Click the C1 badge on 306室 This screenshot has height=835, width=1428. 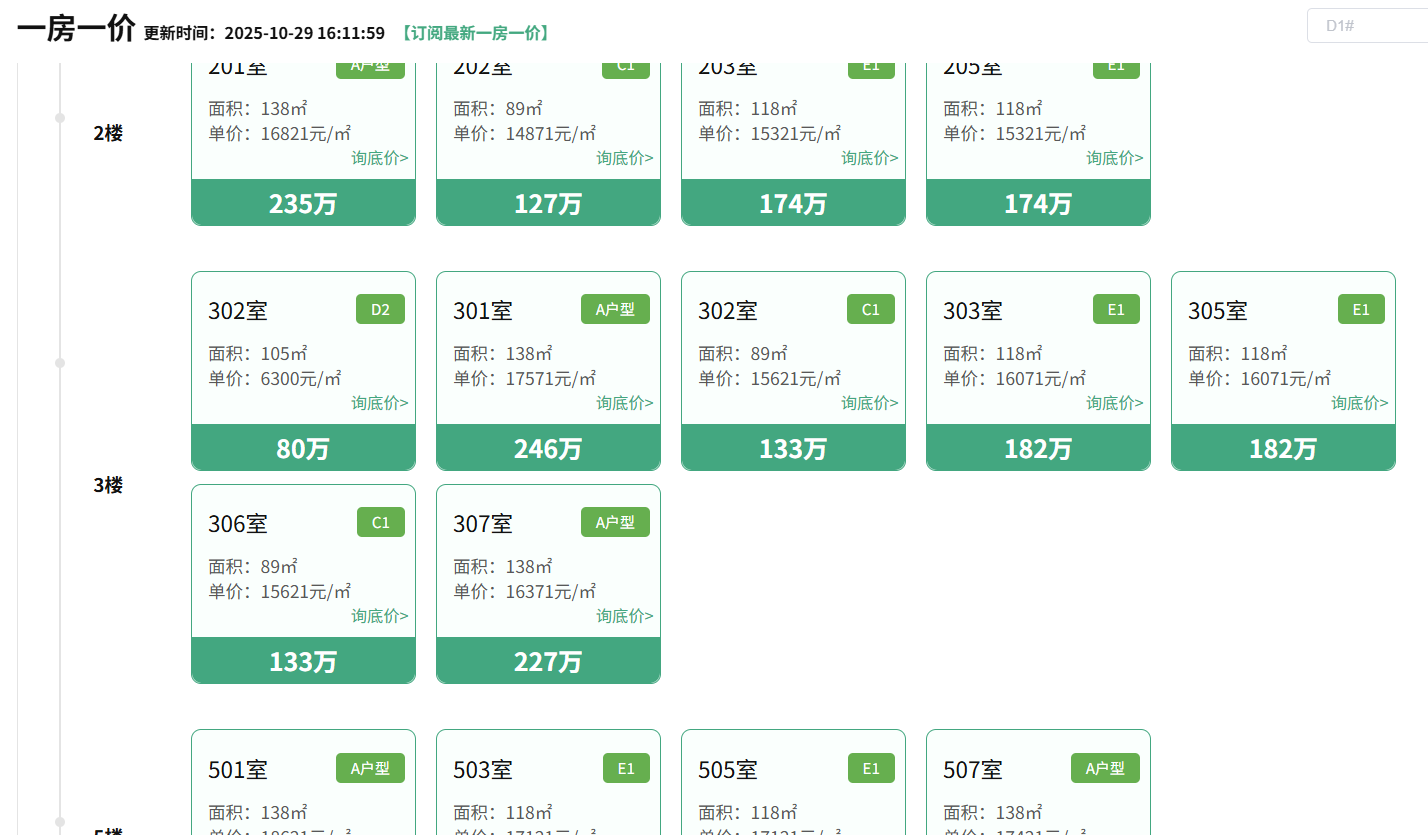380,522
